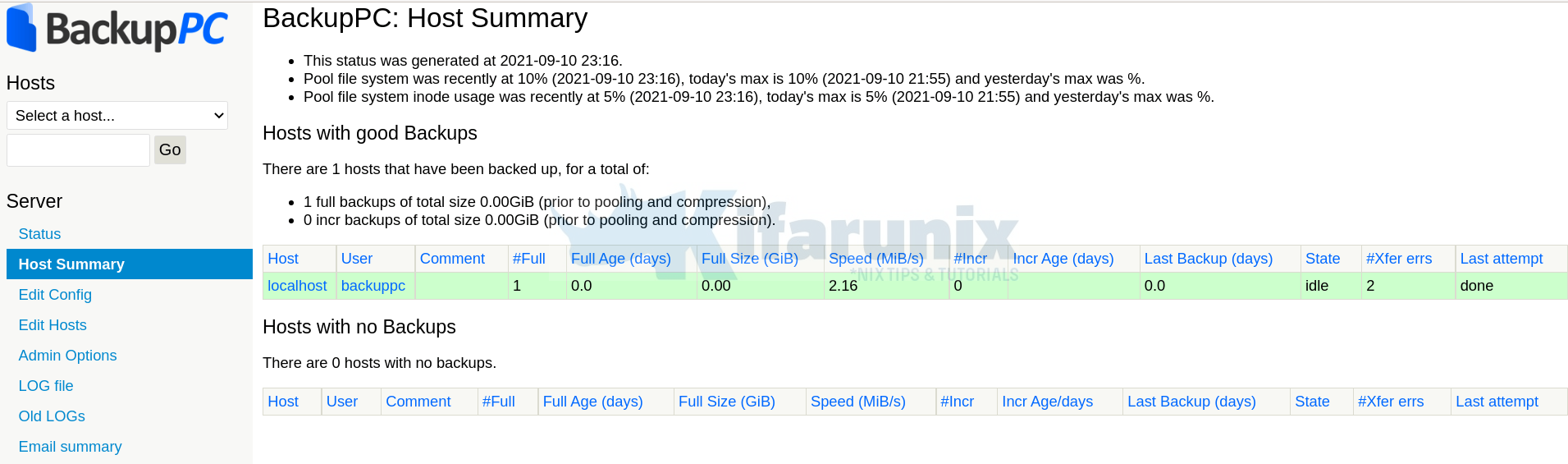This screenshot has width=1568, height=464.
Task: Open localhost host link
Action: click(297, 286)
